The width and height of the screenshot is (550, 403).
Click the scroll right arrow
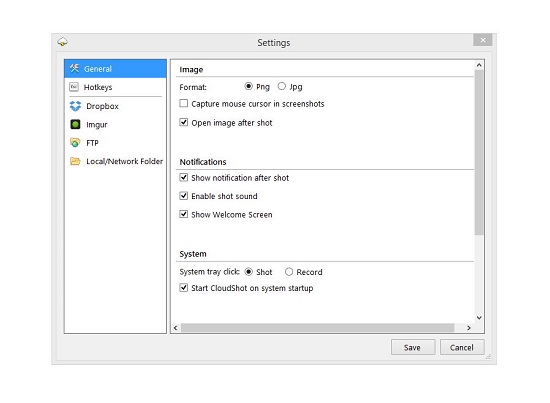pos(469,328)
